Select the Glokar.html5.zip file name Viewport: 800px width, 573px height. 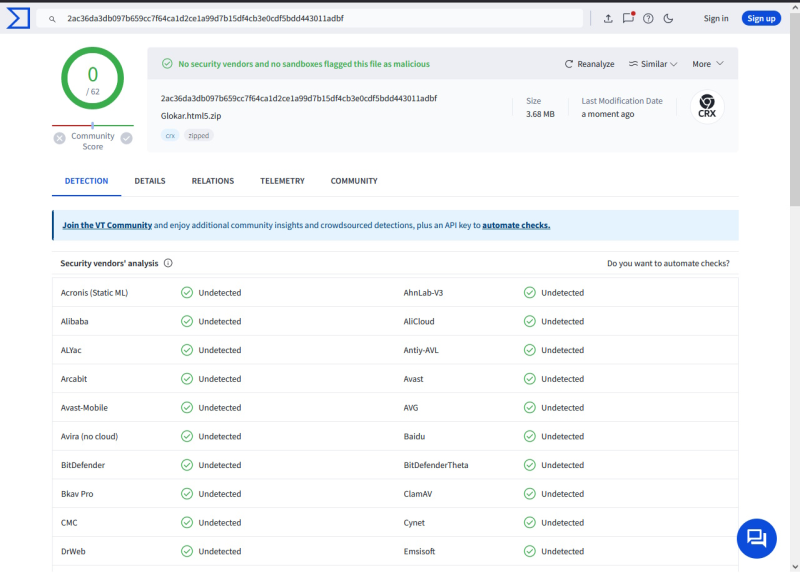point(191,116)
